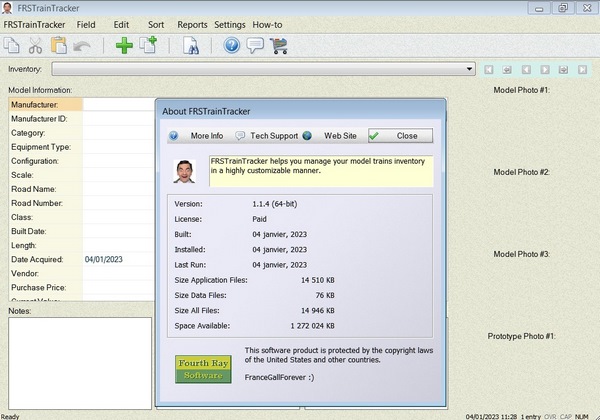Click the shopping cart purchase icon
600x420 pixels.
tap(279, 46)
